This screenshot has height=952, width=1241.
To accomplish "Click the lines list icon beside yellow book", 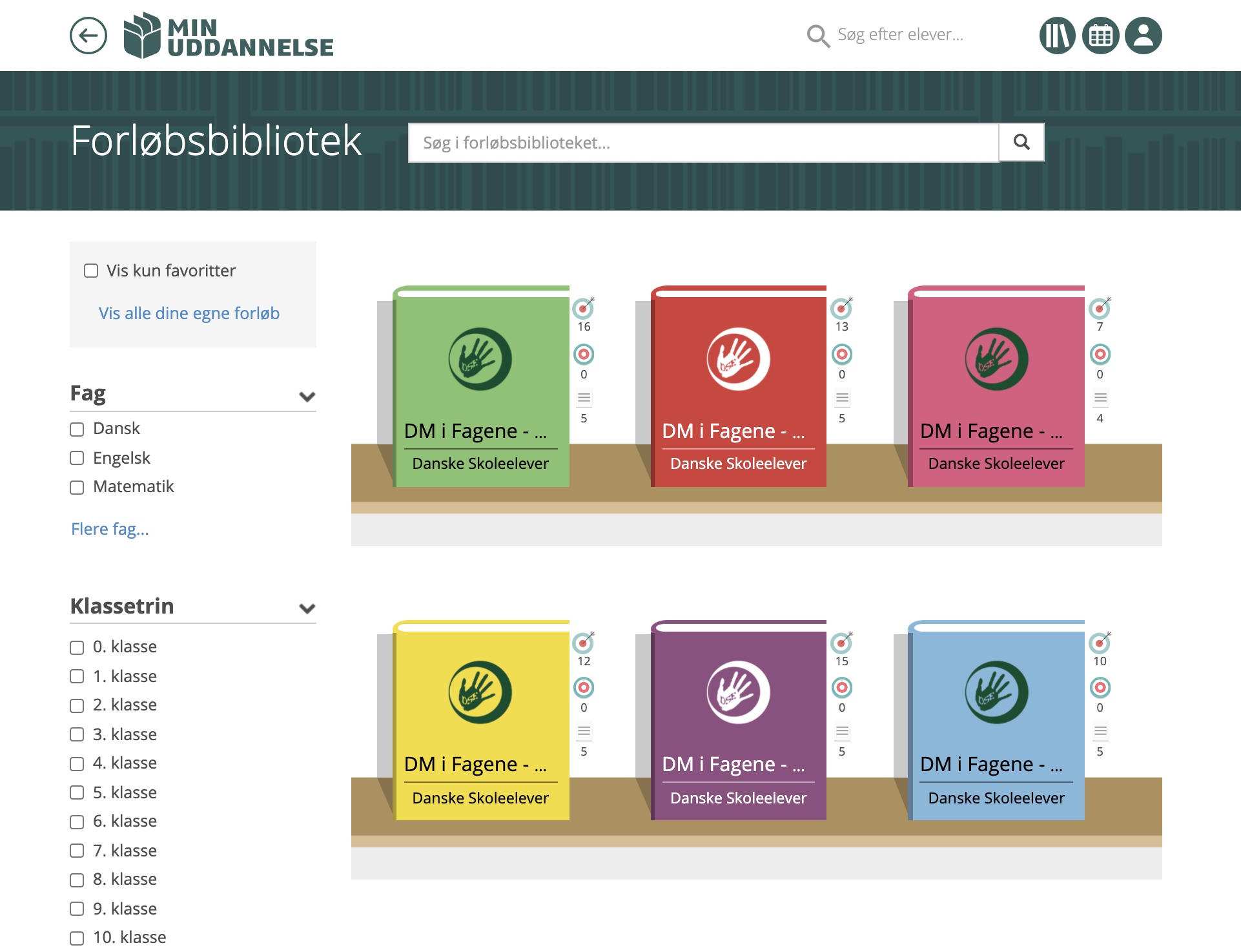I will 584,731.
